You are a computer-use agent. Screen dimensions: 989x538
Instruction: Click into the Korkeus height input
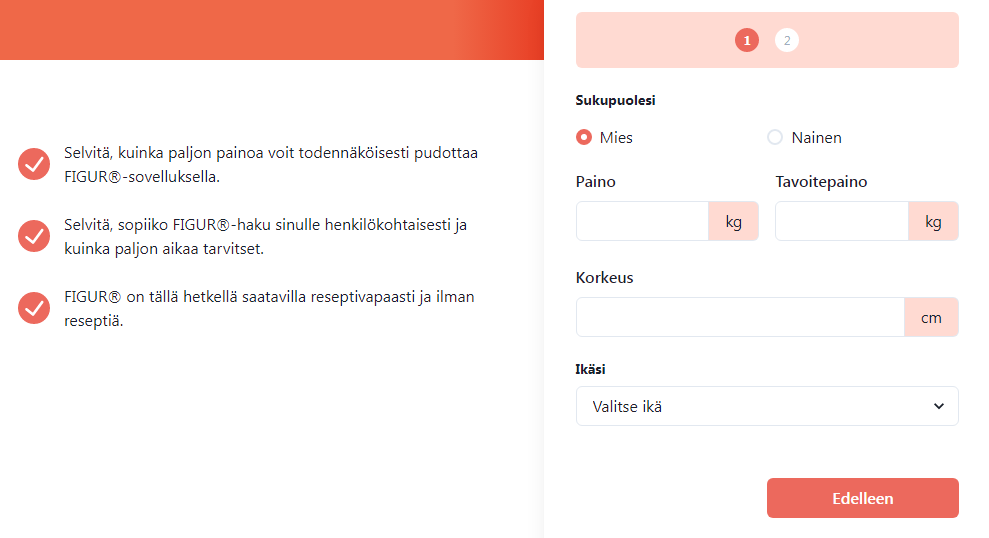click(x=740, y=317)
